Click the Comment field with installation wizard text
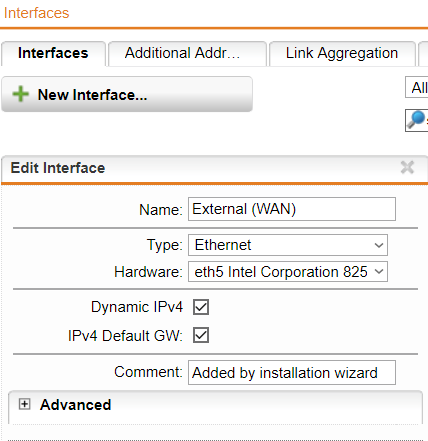 tap(292, 372)
